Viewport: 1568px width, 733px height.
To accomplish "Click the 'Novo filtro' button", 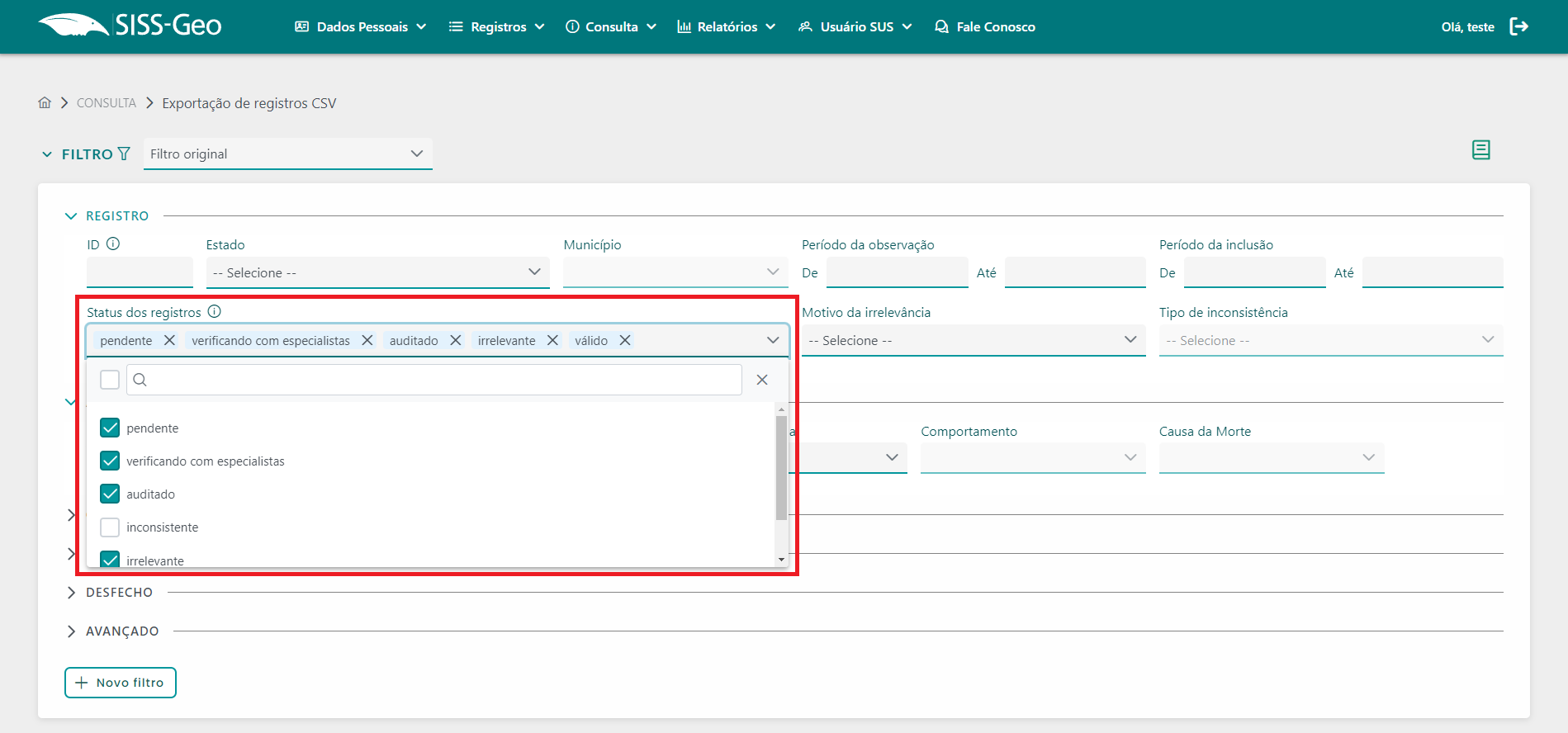I will [x=121, y=683].
